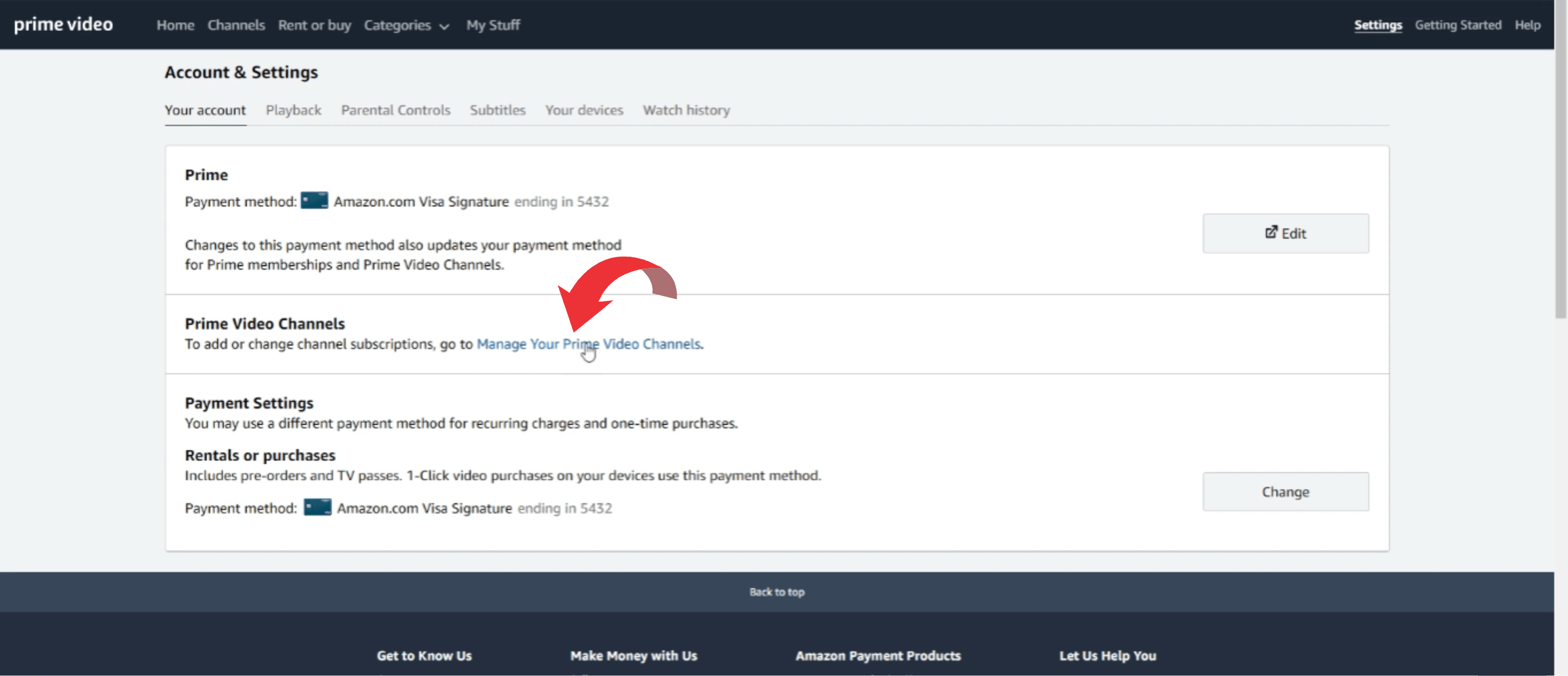Open the Parental Controls tab
This screenshot has width=1568, height=676.
coord(395,110)
